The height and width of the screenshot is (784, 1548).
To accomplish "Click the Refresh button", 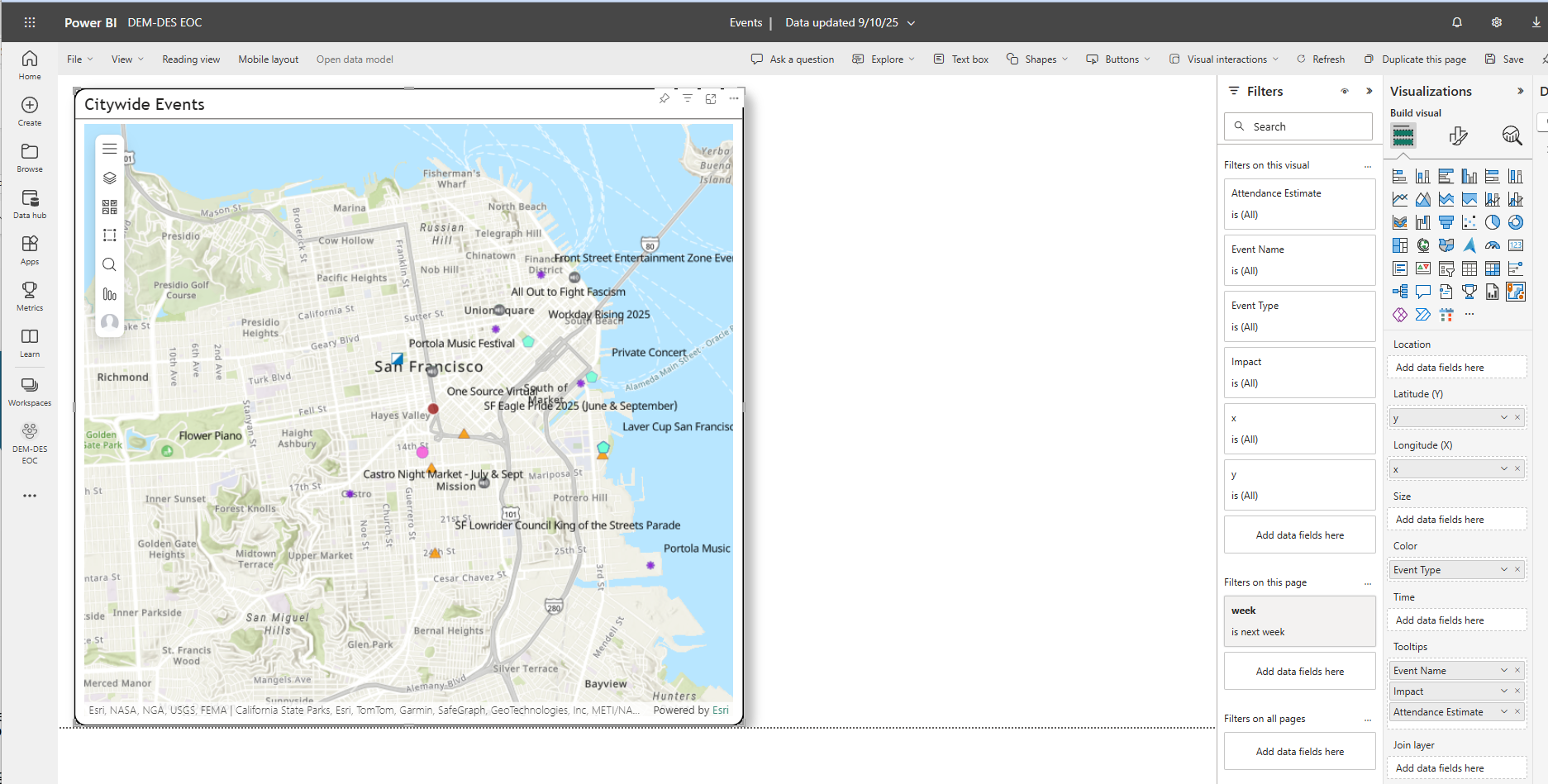I will click(1321, 59).
